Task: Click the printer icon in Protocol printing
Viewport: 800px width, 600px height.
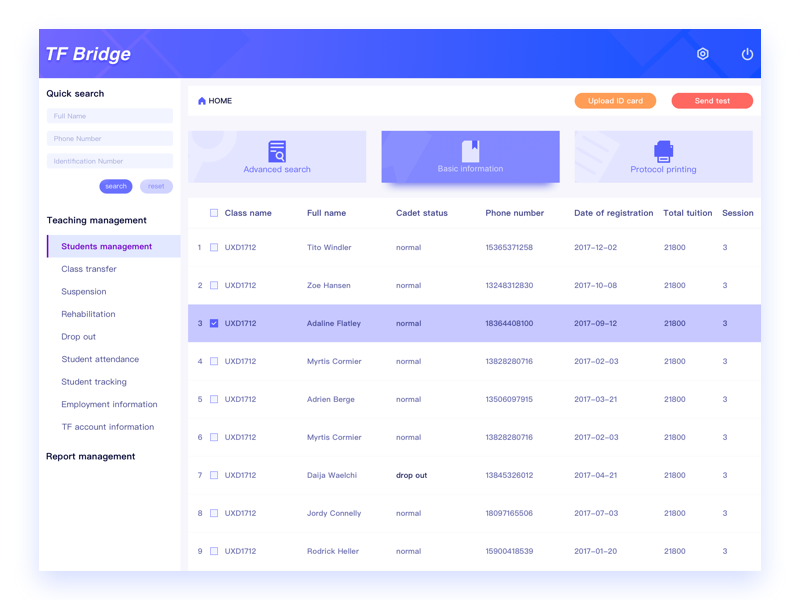Action: point(662,151)
